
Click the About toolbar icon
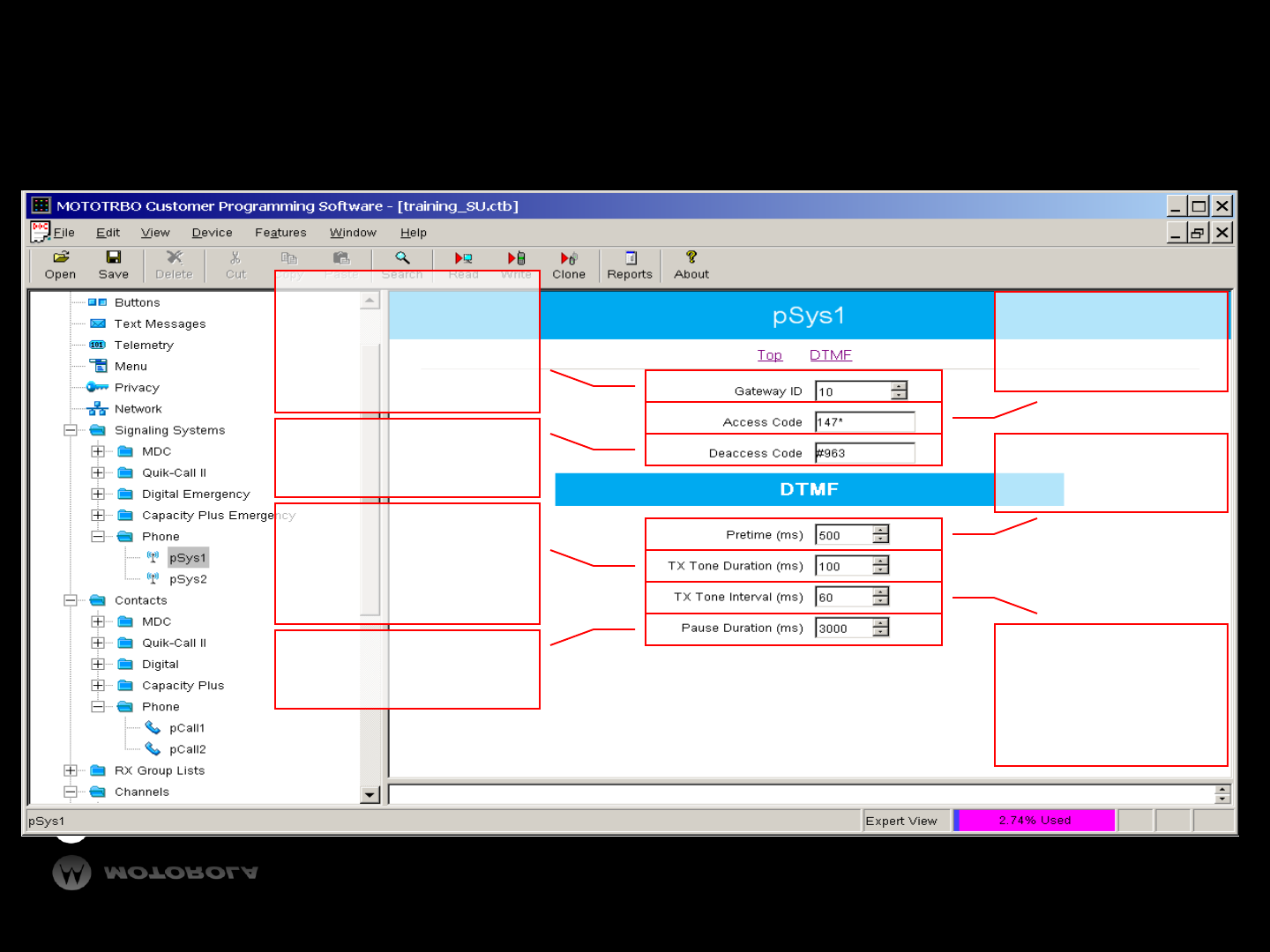coord(691,265)
